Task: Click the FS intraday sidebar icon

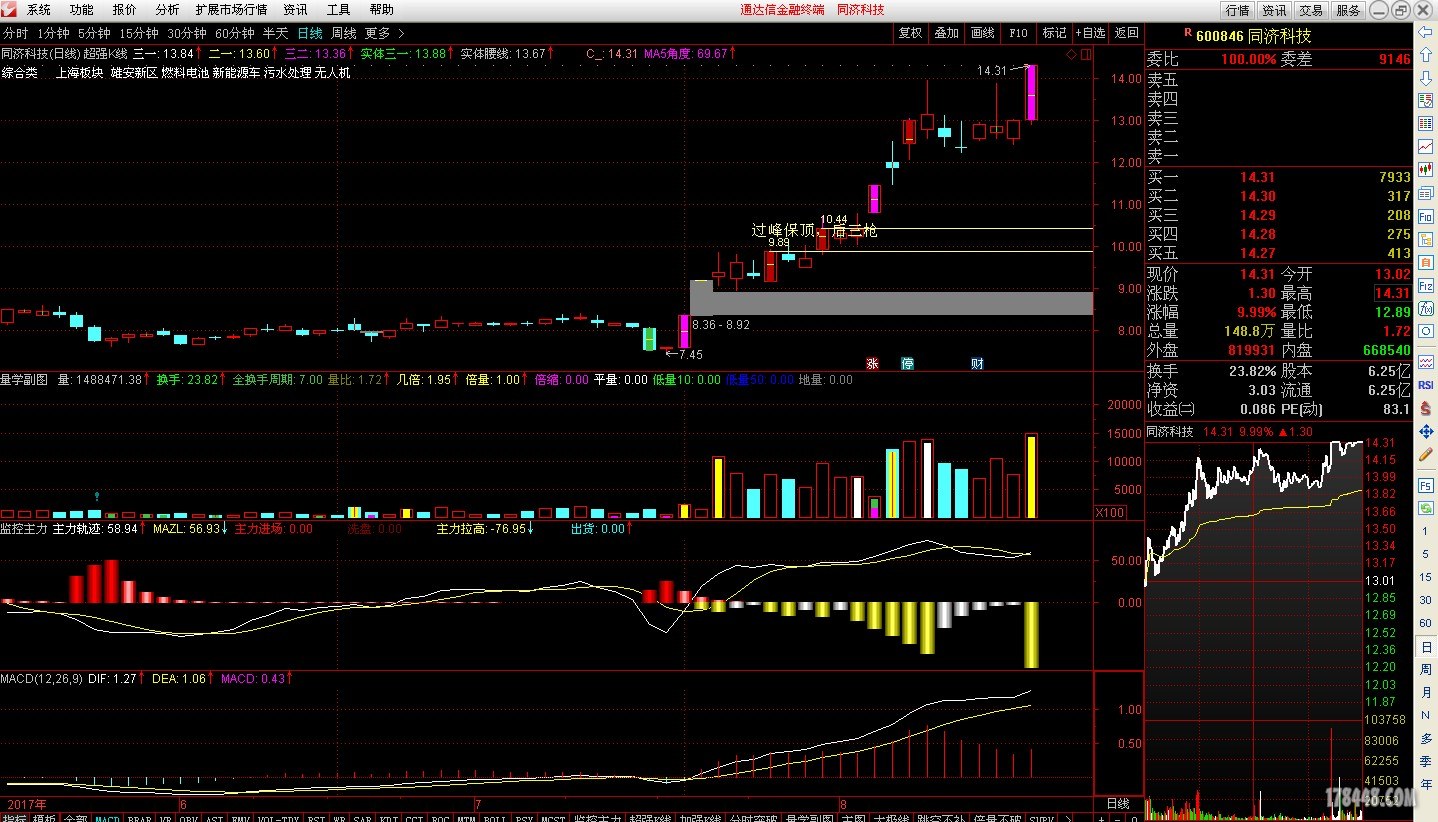Action: [x=1426, y=485]
